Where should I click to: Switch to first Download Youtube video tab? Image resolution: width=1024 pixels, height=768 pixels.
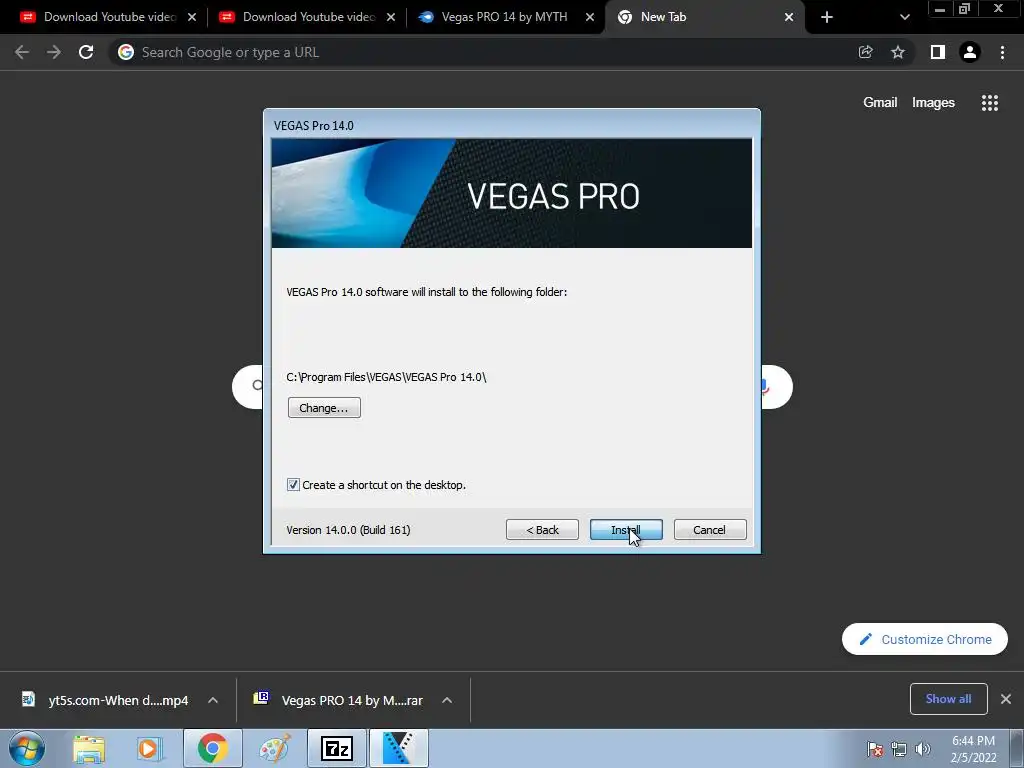[x=109, y=17]
